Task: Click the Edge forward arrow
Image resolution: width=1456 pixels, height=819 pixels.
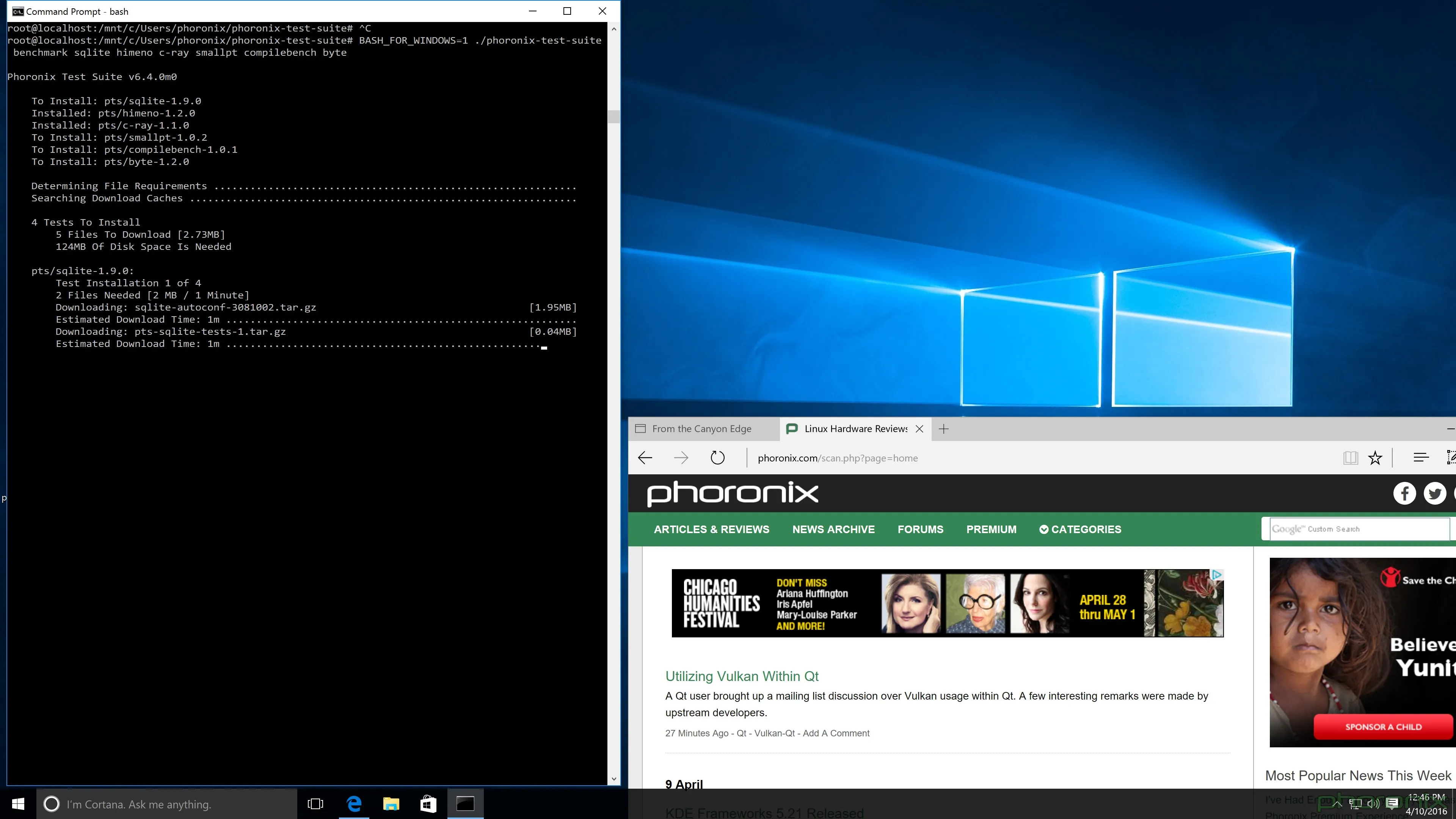Action: click(681, 458)
